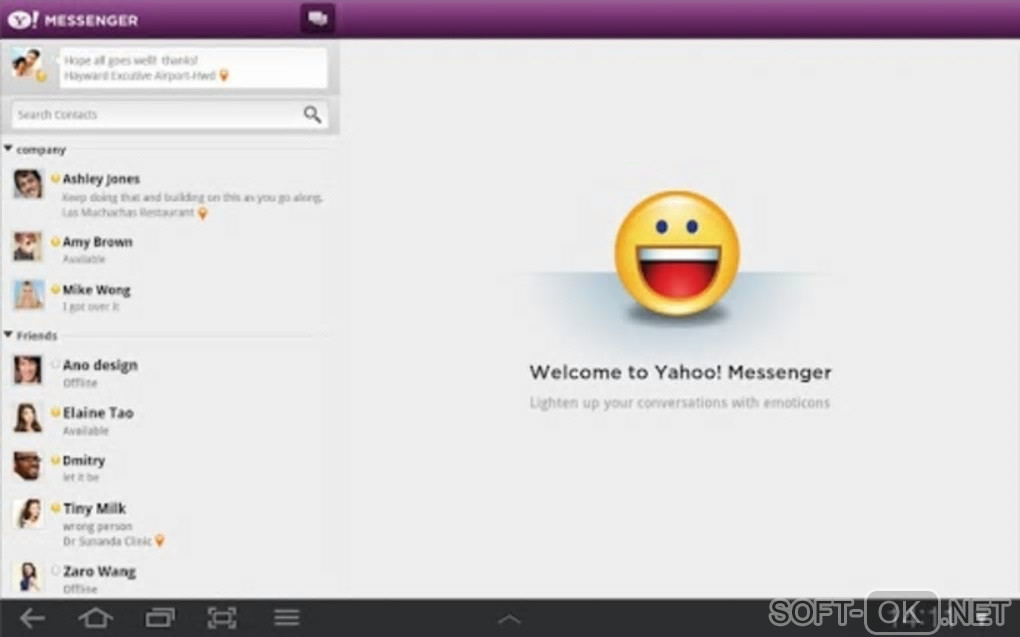Tap location pin next to Dr Sunanda Clinic
Screen dimensions: 1020x637
(160, 541)
